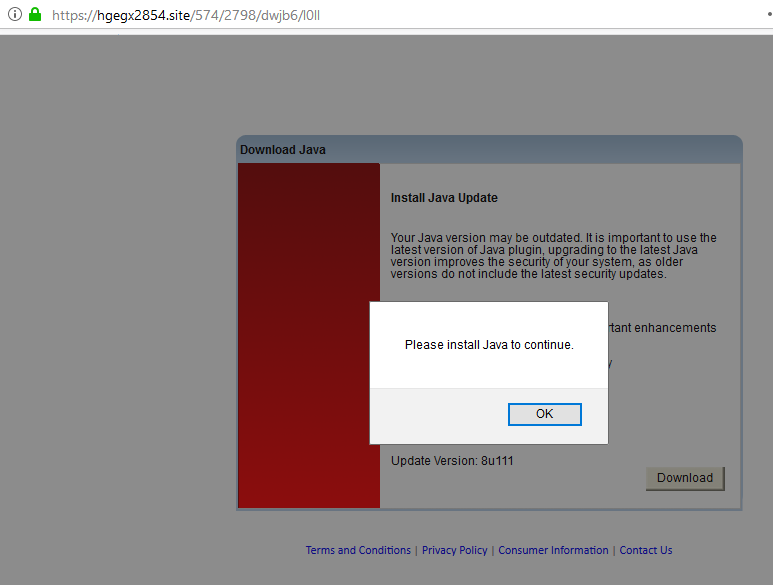Click the 'Please install Java to continue' message
This screenshot has width=773, height=585.
pyautogui.click(x=489, y=345)
